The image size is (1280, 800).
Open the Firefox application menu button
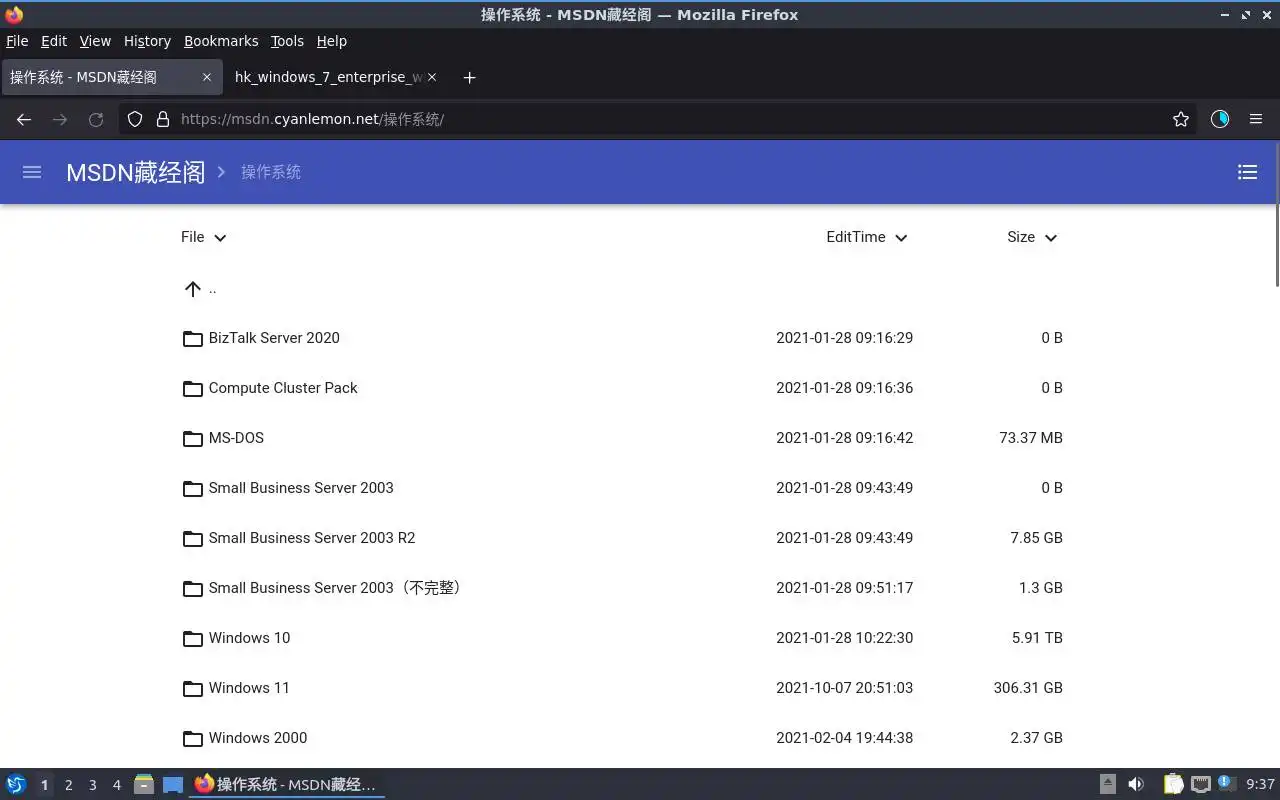point(1256,119)
